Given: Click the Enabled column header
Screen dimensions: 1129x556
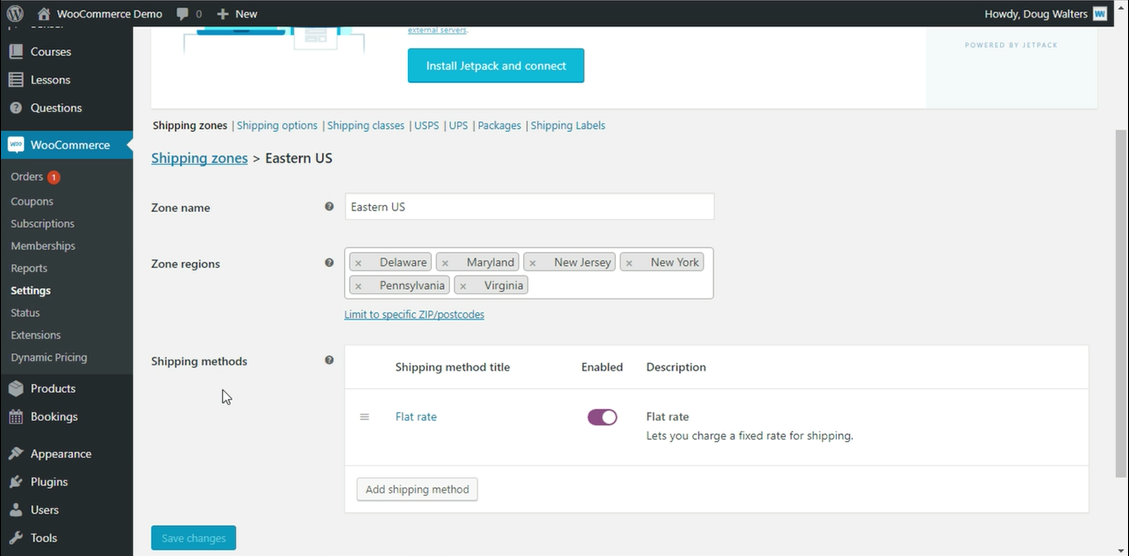Looking at the screenshot, I should pyautogui.click(x=602, y=367).
